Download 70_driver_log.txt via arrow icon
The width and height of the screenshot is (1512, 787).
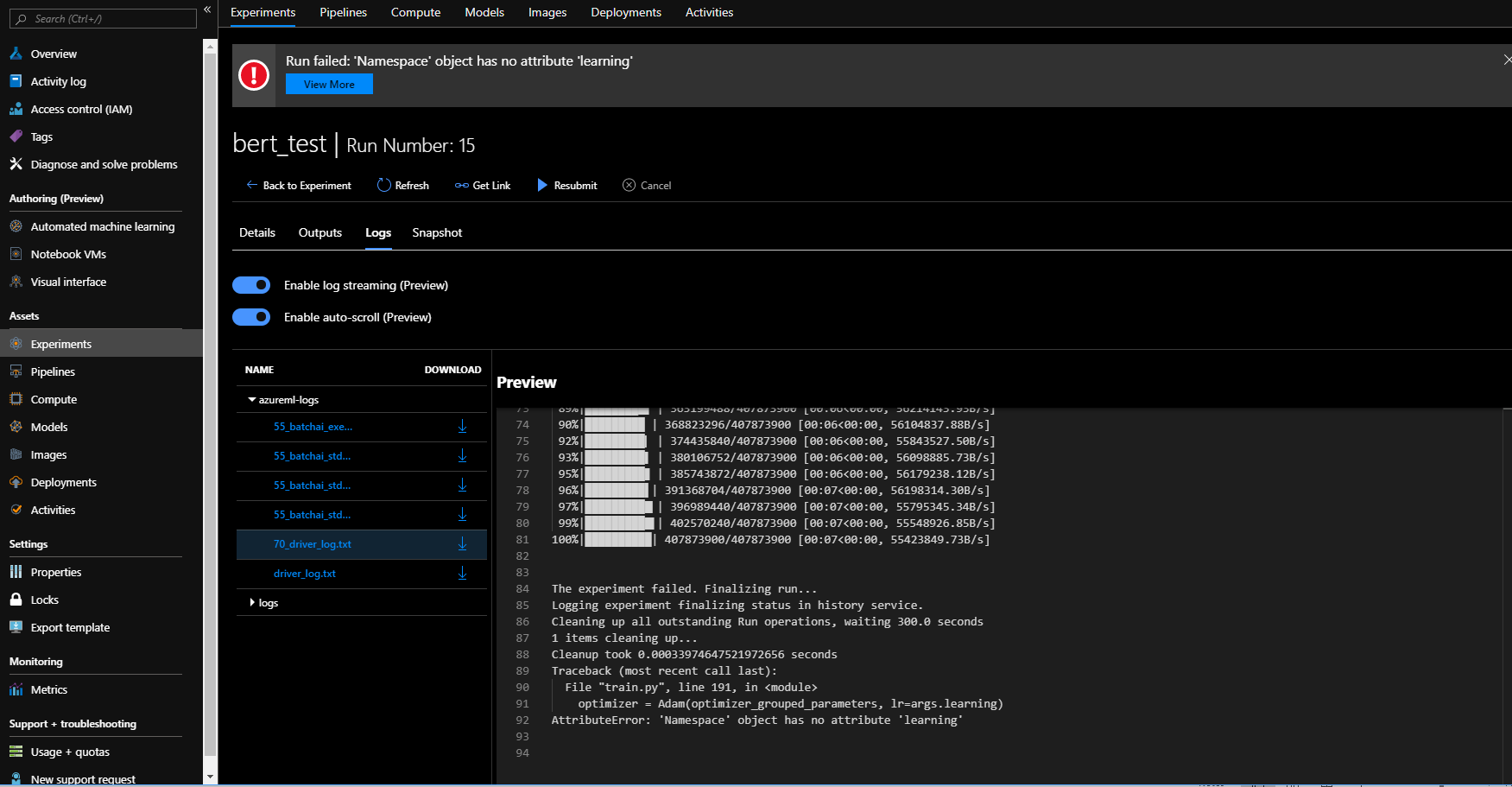462,544
